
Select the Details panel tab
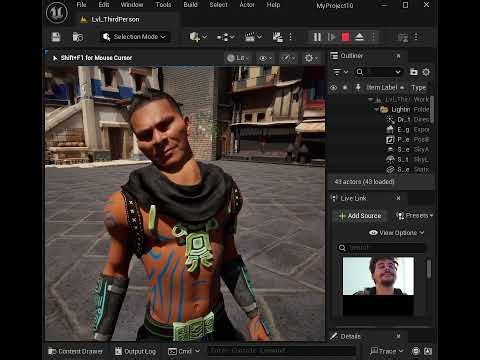(346, 336)
